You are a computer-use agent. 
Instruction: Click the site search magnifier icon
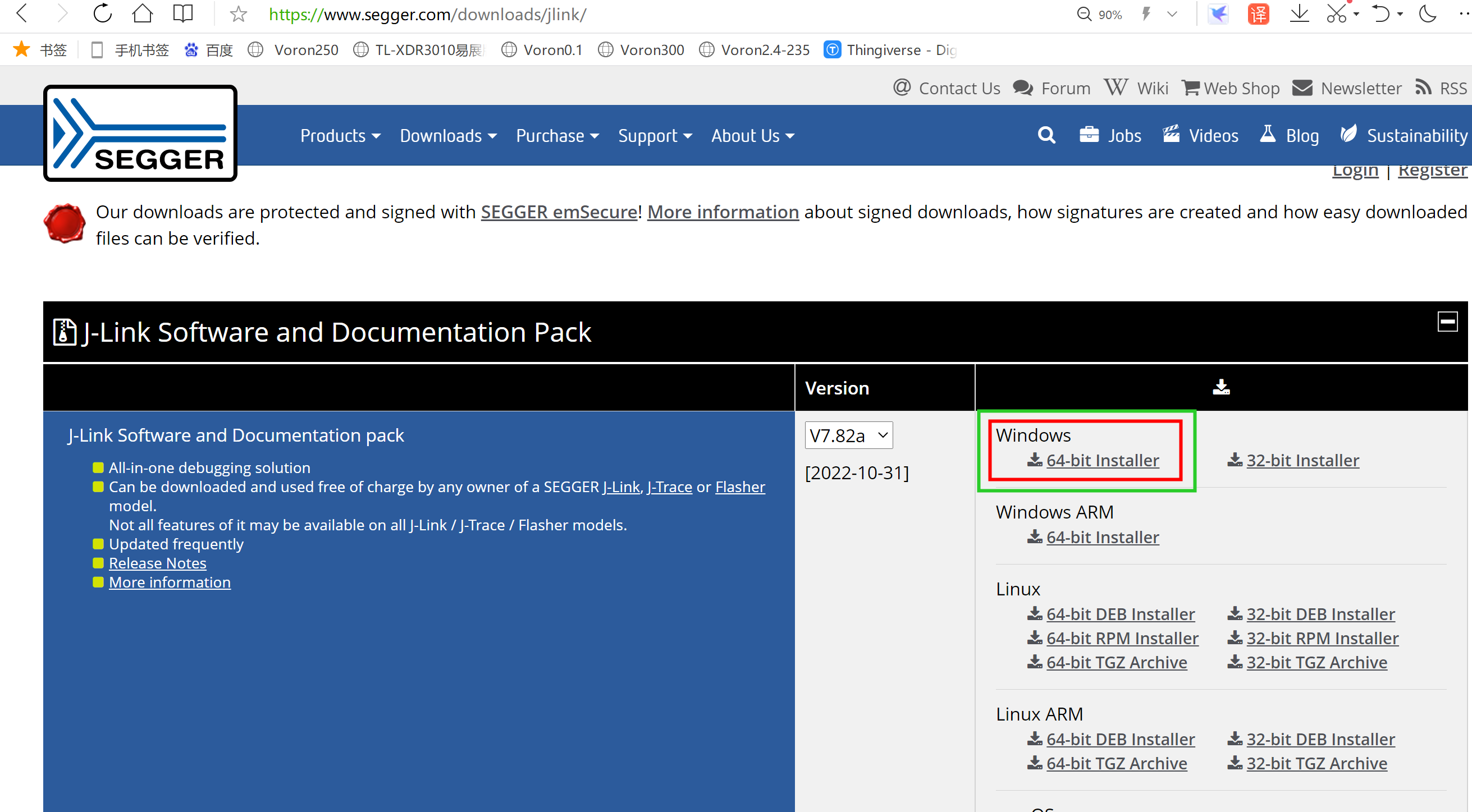[1046, 135]
